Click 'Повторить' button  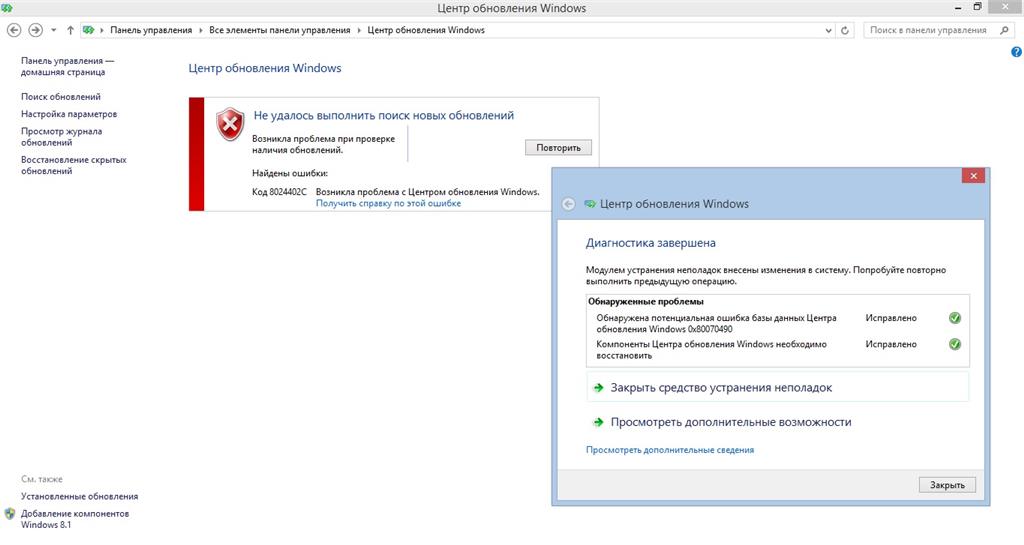point(558,148)
